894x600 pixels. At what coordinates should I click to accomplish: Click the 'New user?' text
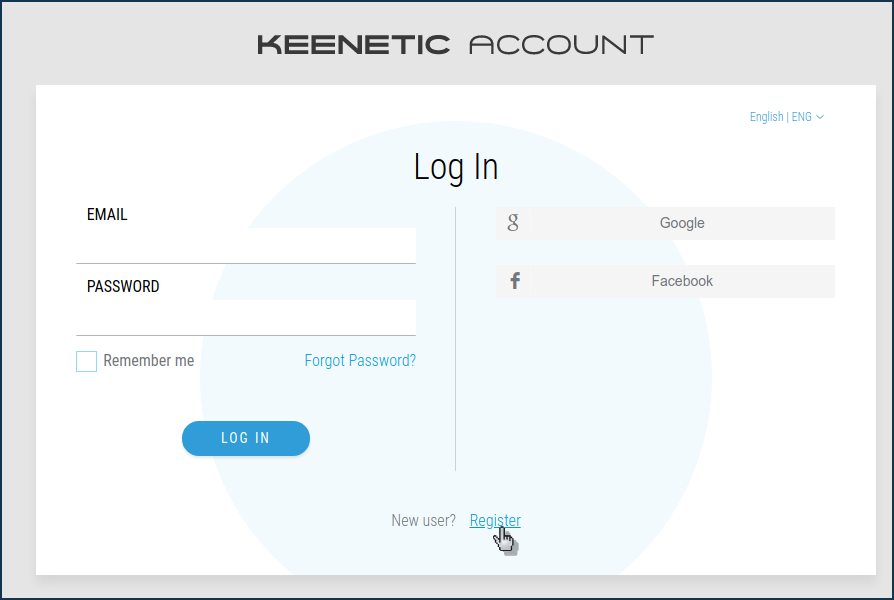(424, 520)
